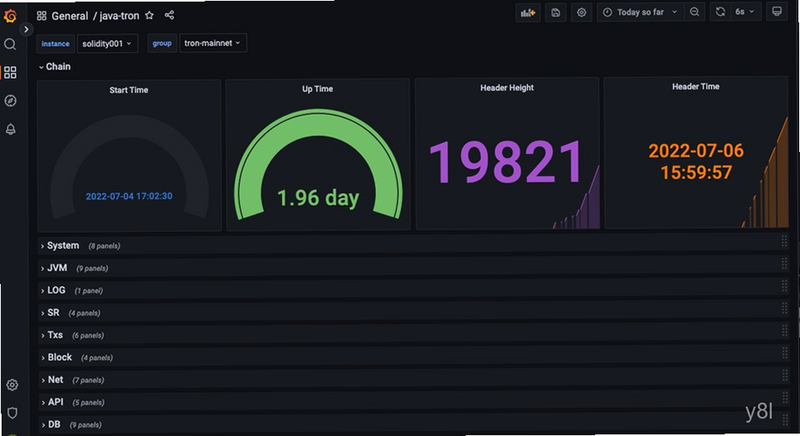800x436 pixels.
Task: Open the Explore compass icon
Action: [x=10, y=100]
